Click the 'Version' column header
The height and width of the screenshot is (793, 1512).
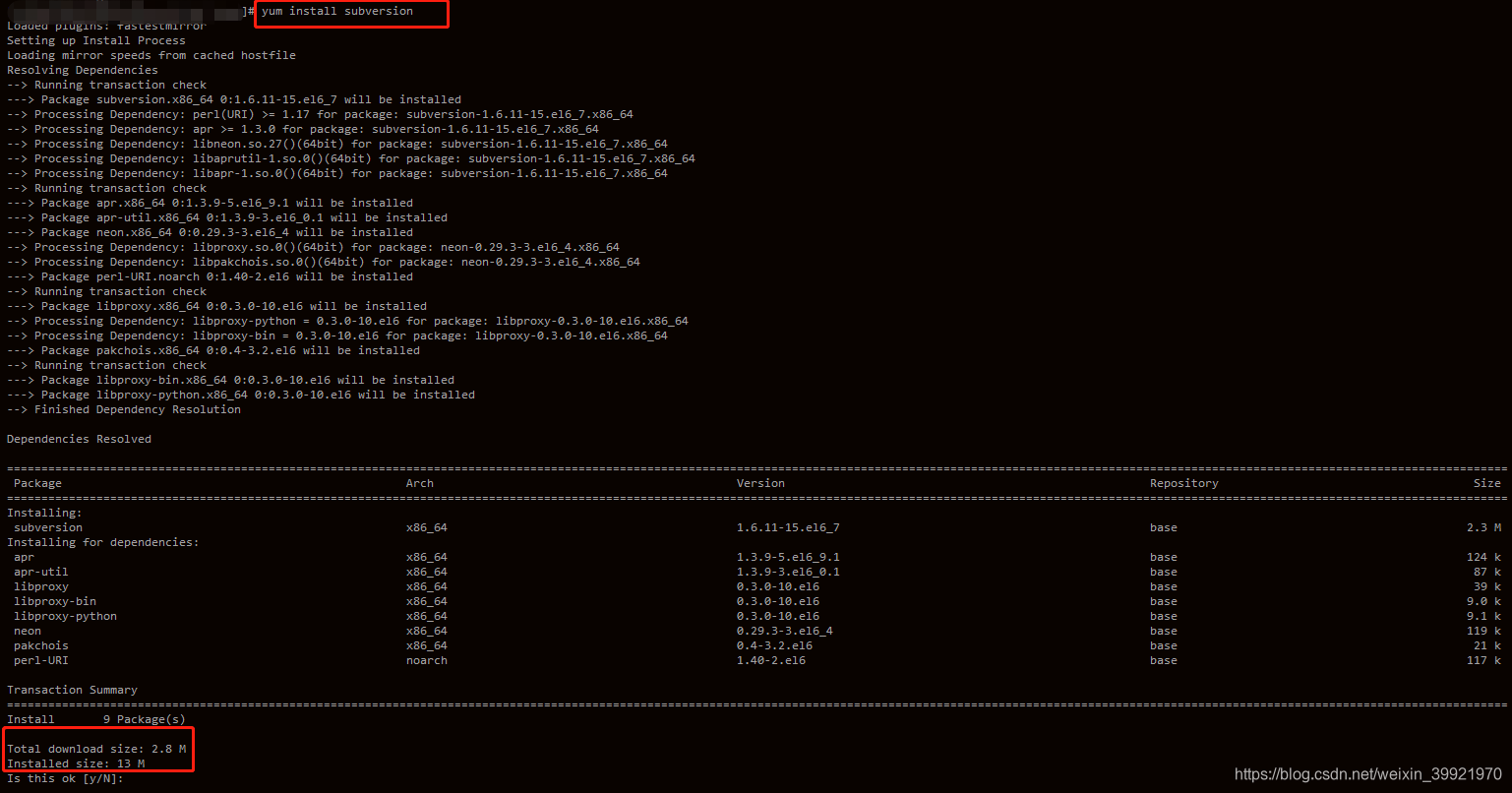point(760,483)
